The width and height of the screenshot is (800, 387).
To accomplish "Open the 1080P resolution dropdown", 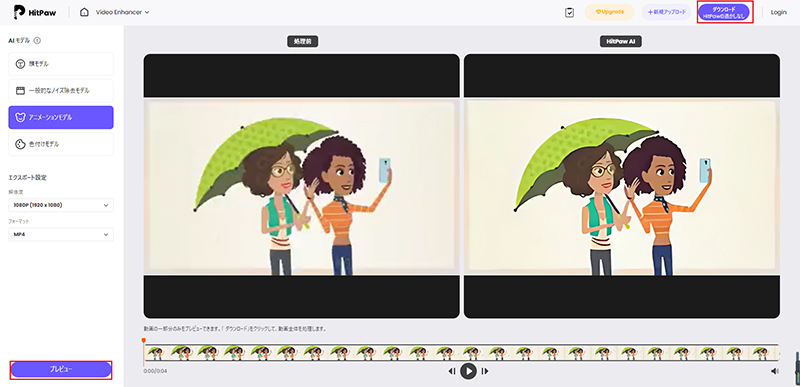I will [x=61, y=205].
